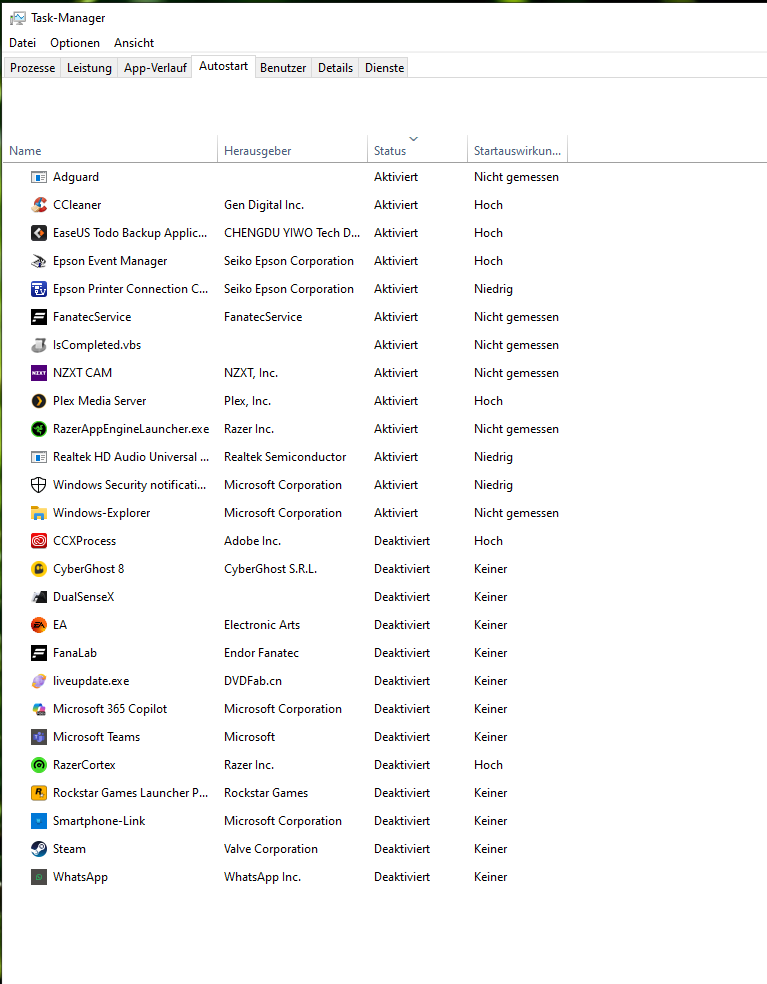Image resolution: width=767 pixels, height=984 pixels.
Task: Click the CyberGhost S.R.L. publisher text
Action: point(271,569)
